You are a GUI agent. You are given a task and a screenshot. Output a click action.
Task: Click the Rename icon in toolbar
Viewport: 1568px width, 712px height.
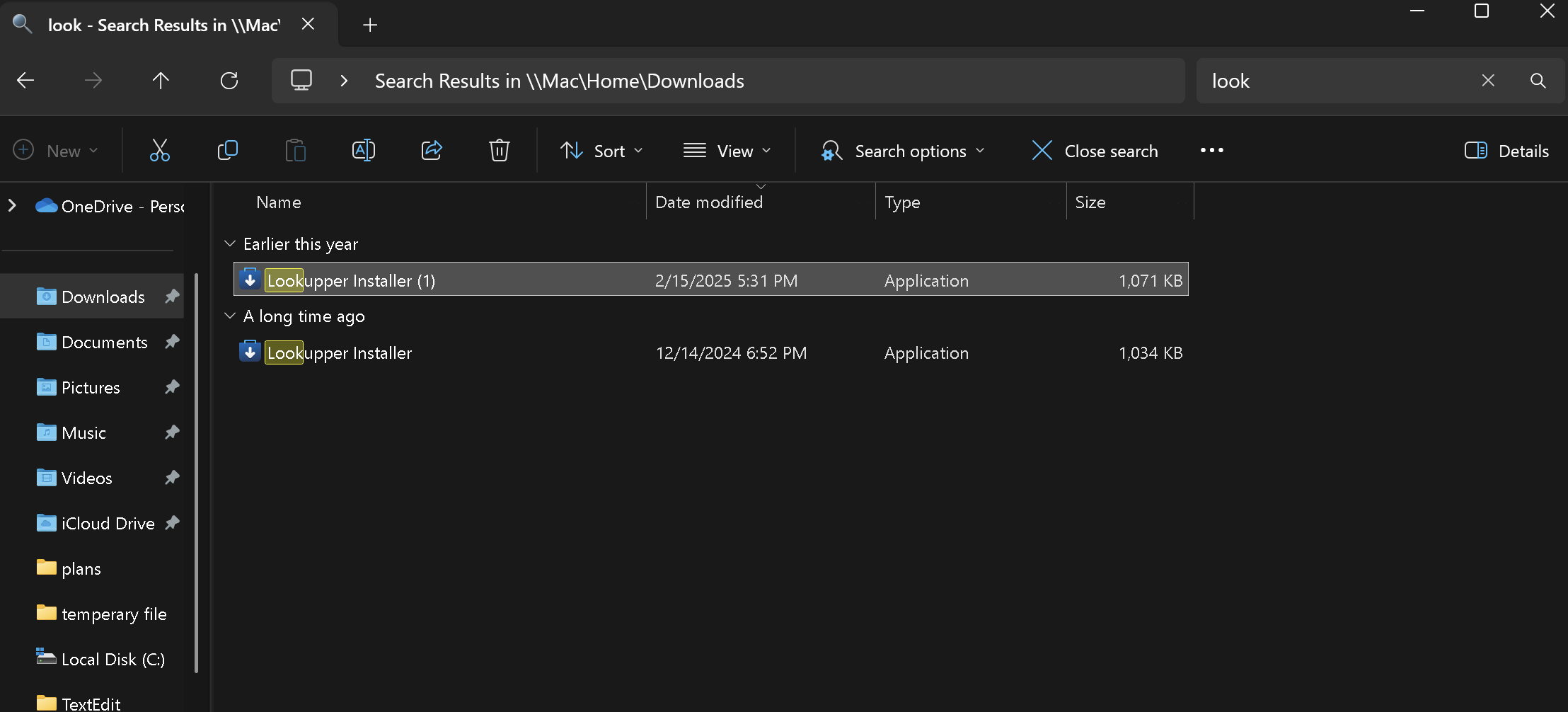[x=363, y=150]
